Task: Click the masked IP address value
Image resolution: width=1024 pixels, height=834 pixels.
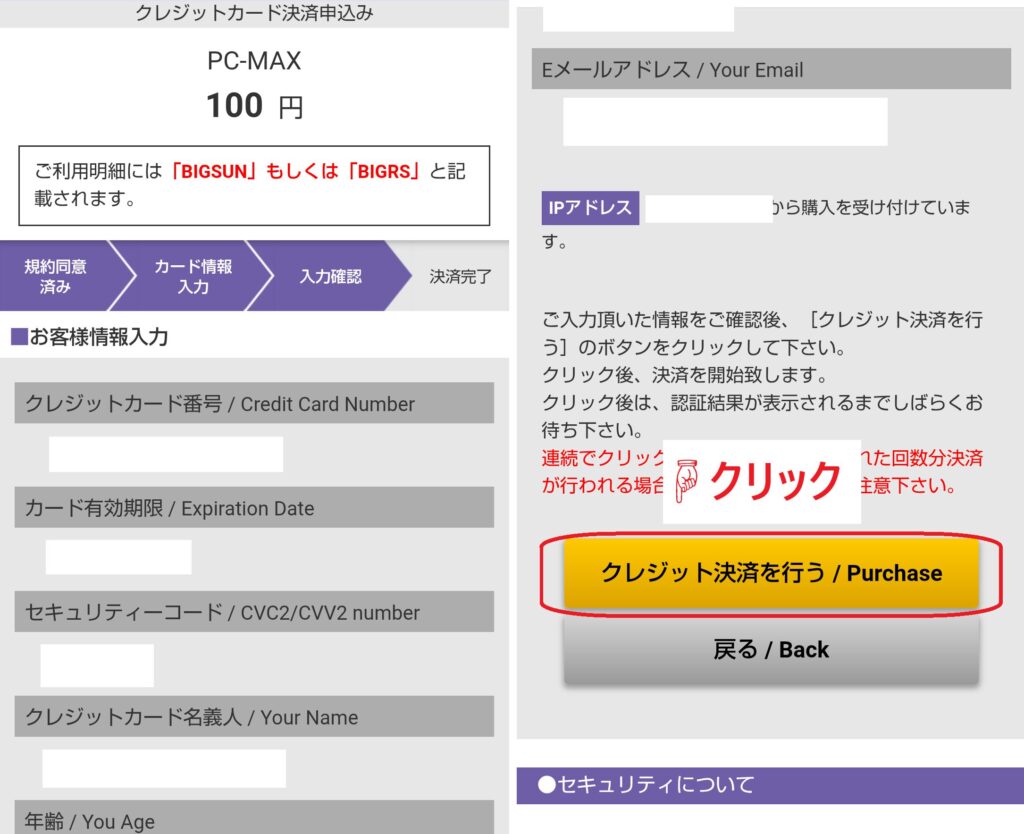Action: point(707,208)
